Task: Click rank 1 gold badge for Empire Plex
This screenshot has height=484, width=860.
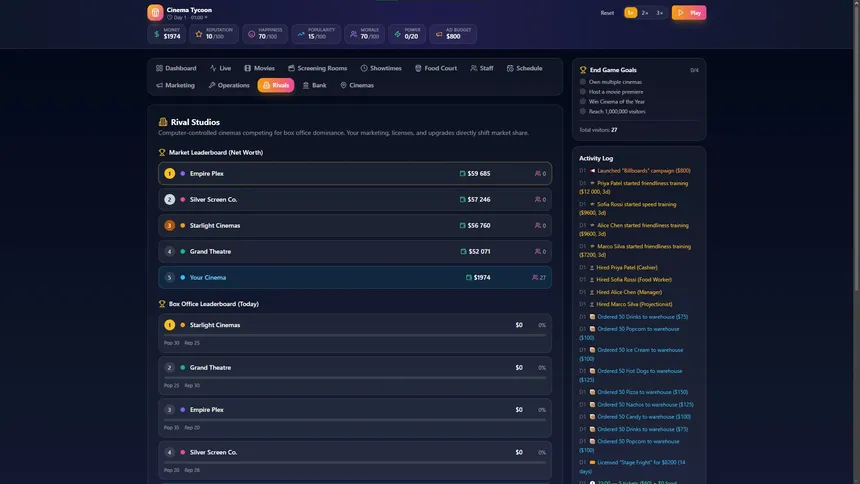Action: (169, 173)
